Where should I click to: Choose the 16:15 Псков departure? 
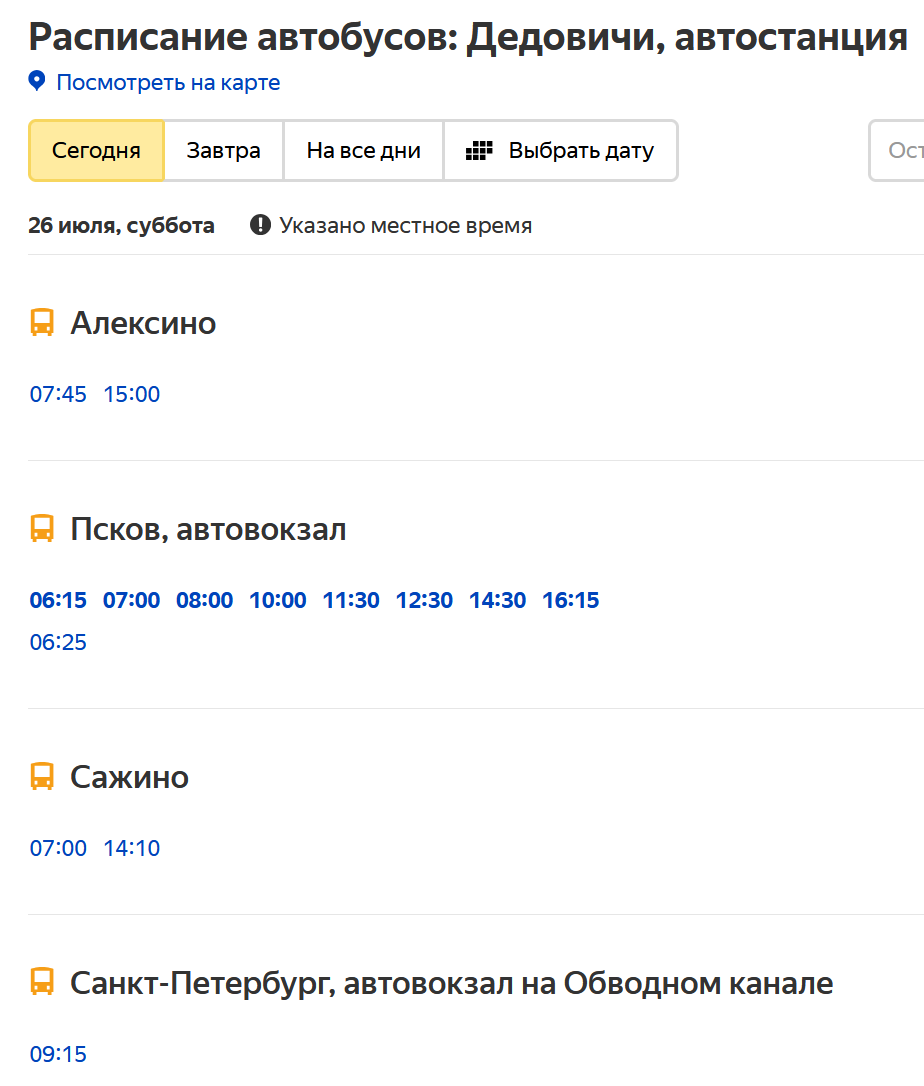click(571, 600)
